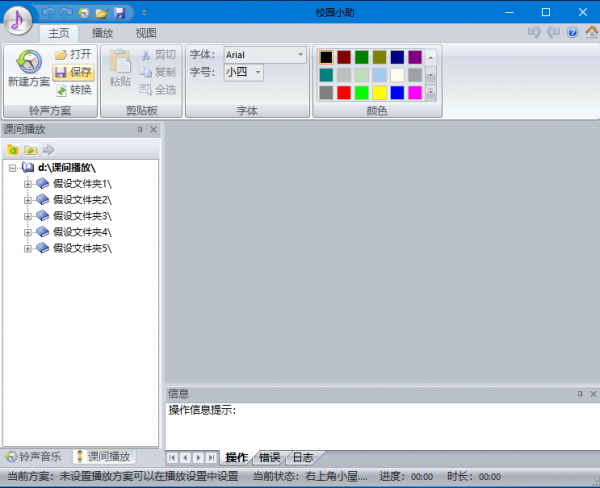This screenshot has width=600, height=488.
Task: Click the purple music note application button
Action: tap(20, 20)
